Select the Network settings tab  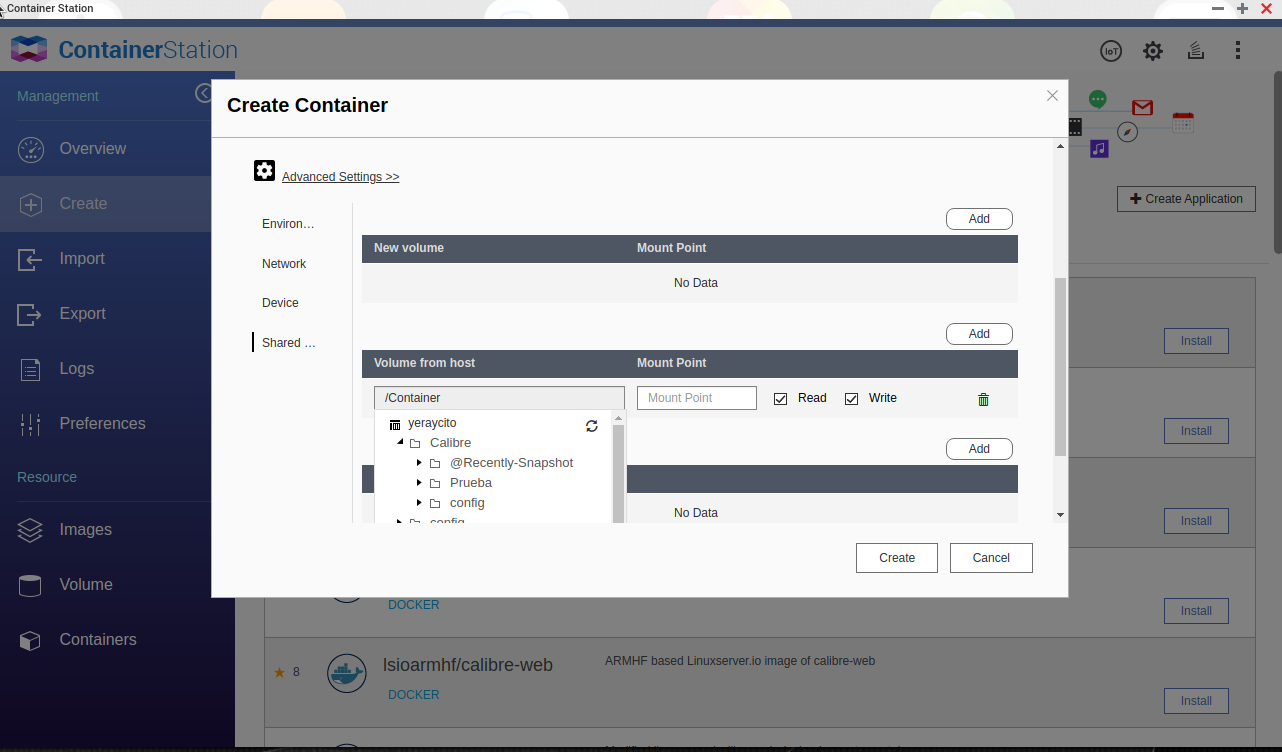click(284, 264)
